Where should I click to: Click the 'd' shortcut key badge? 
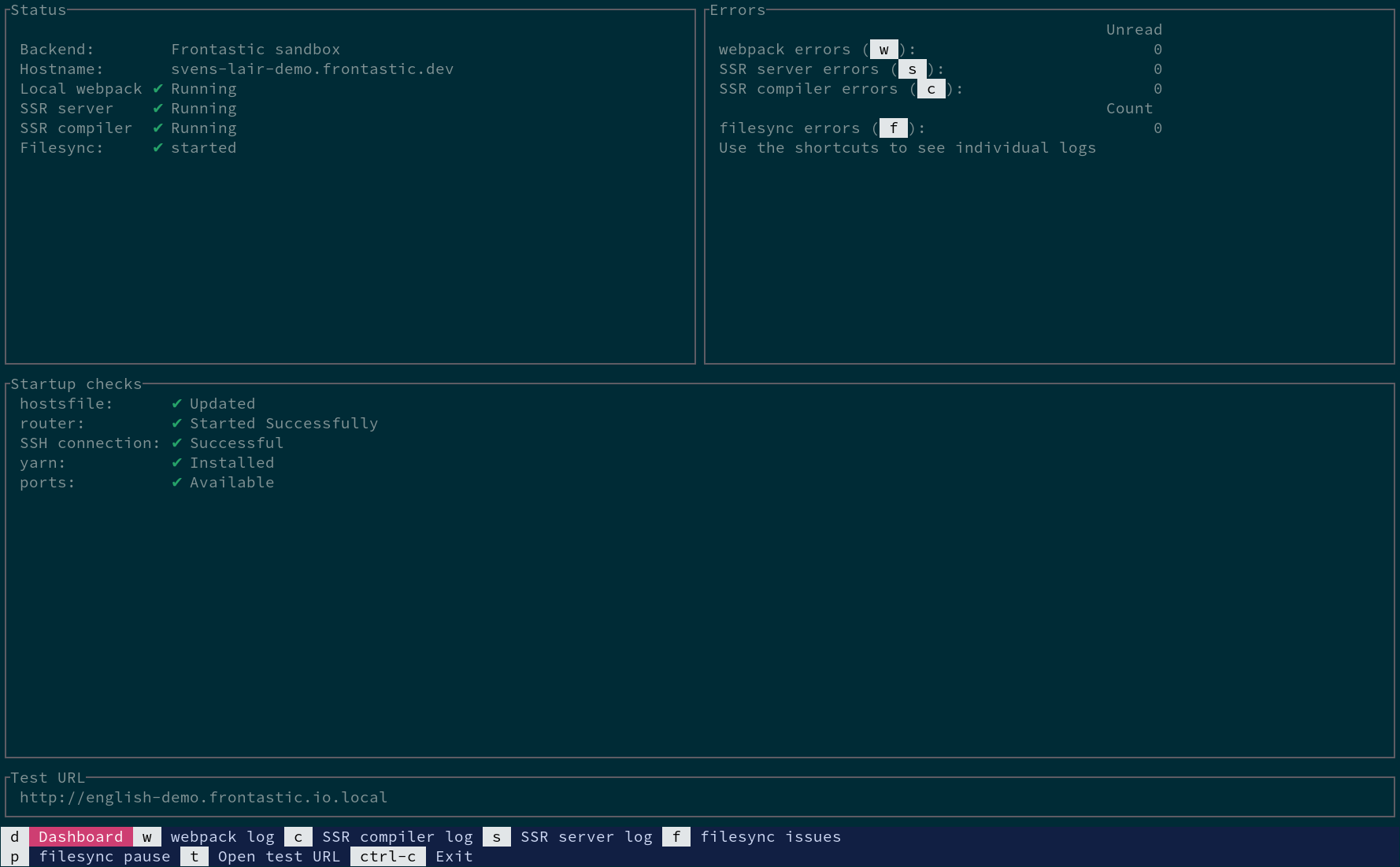pyautogui.click(x=15, y=836)
